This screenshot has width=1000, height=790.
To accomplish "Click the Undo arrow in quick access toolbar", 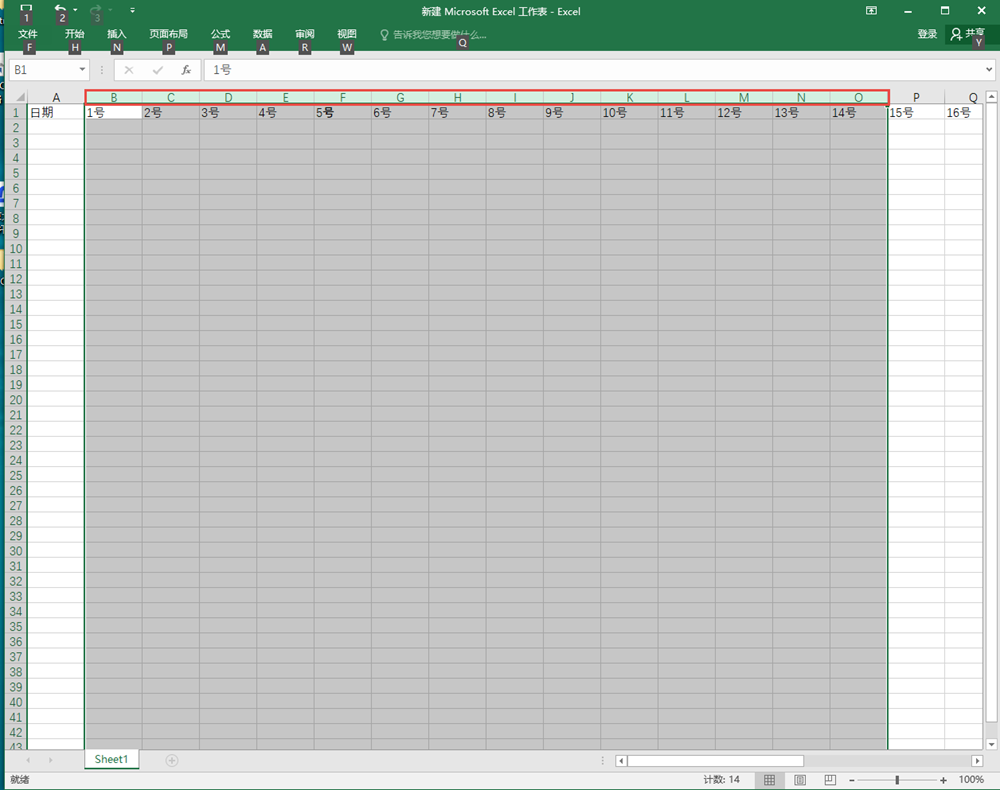I will click(x=60, y=10).
